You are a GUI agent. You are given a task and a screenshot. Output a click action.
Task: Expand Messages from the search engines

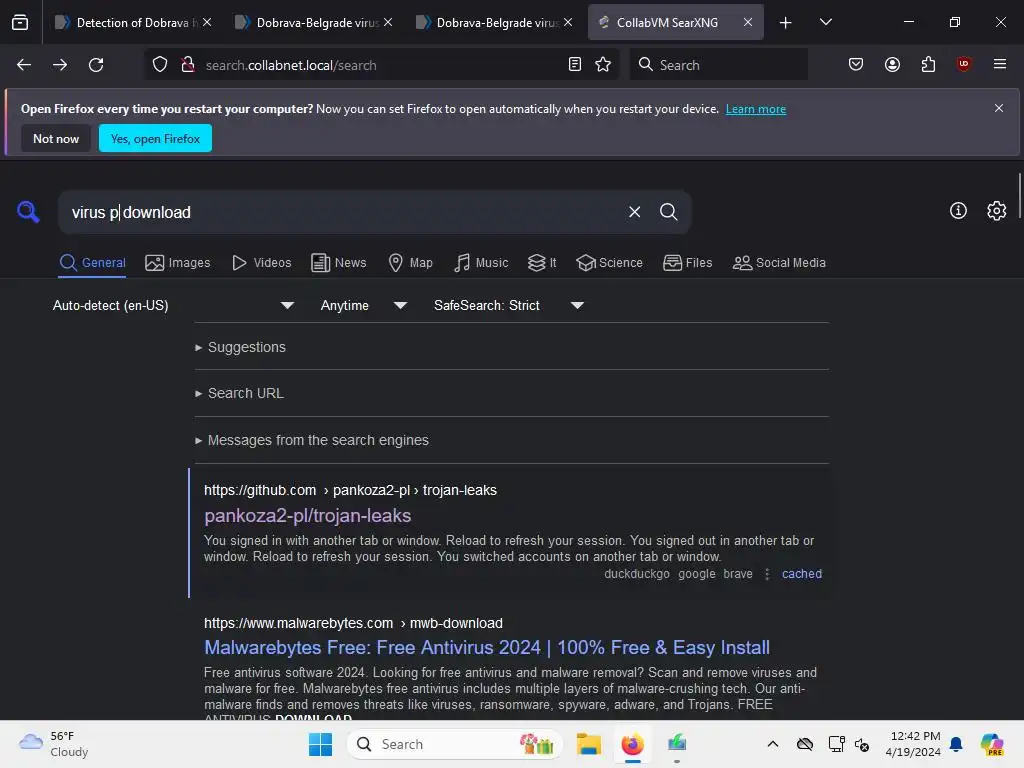coord(312,440)
